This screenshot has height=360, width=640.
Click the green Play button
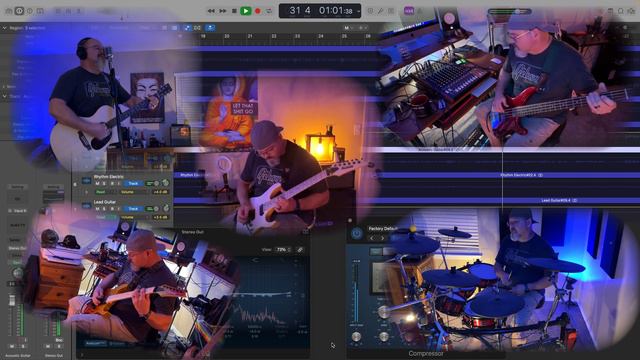click(245, 11)
